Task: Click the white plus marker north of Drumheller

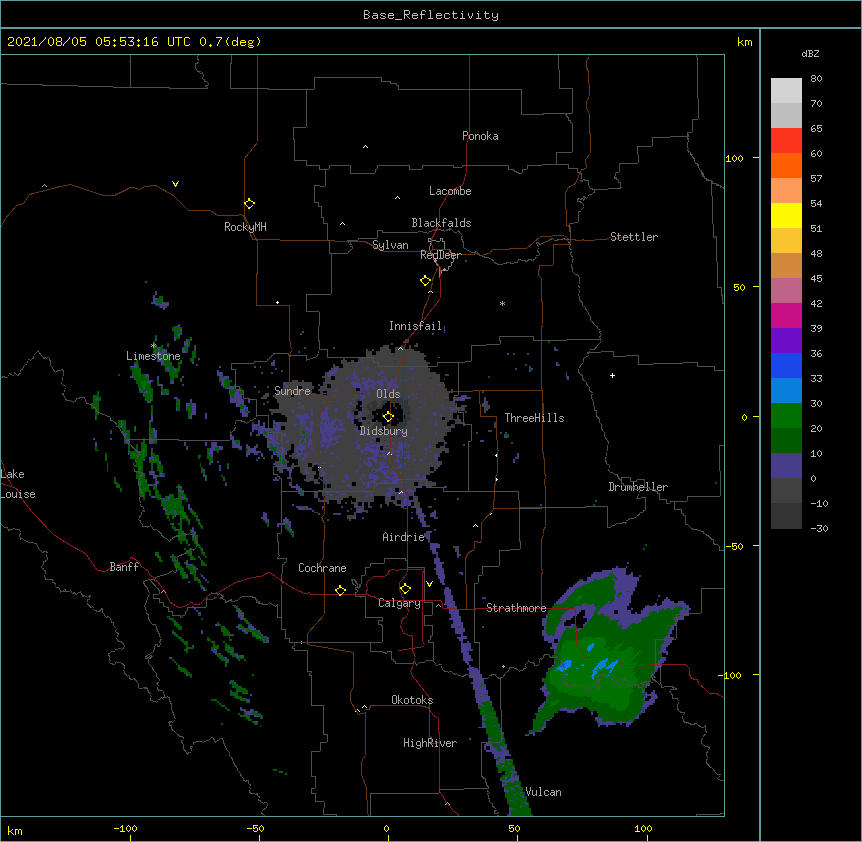Action: [x=612, y=375]
